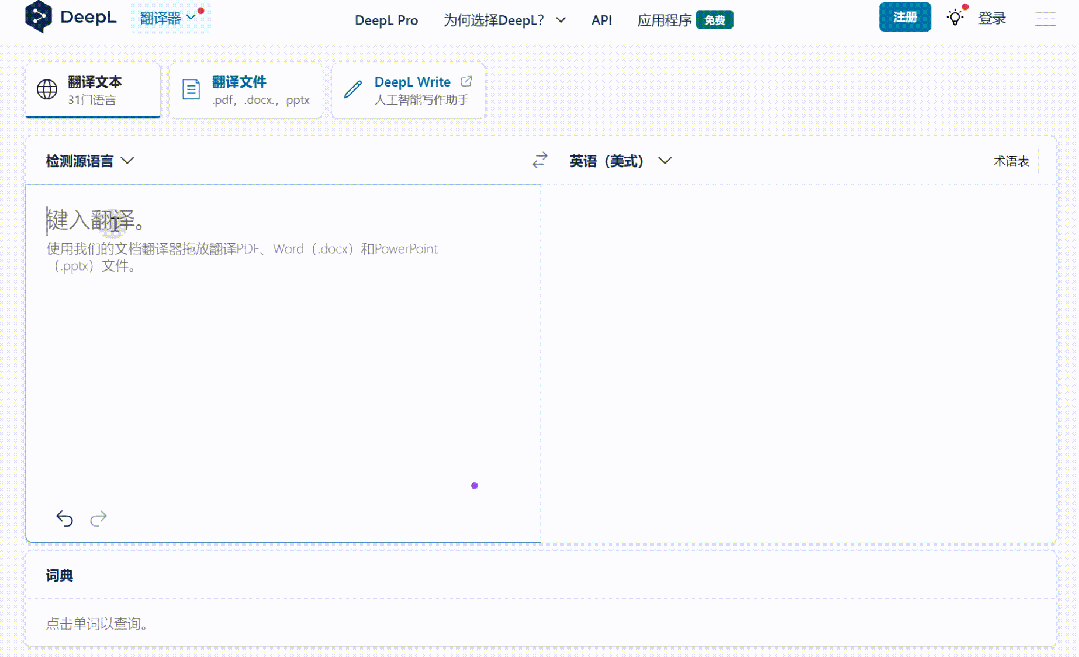The width and height of the screenshot is (1079, 657).
Task: Click the document icon on the translate files tab
Action: [x=190, y=89]
